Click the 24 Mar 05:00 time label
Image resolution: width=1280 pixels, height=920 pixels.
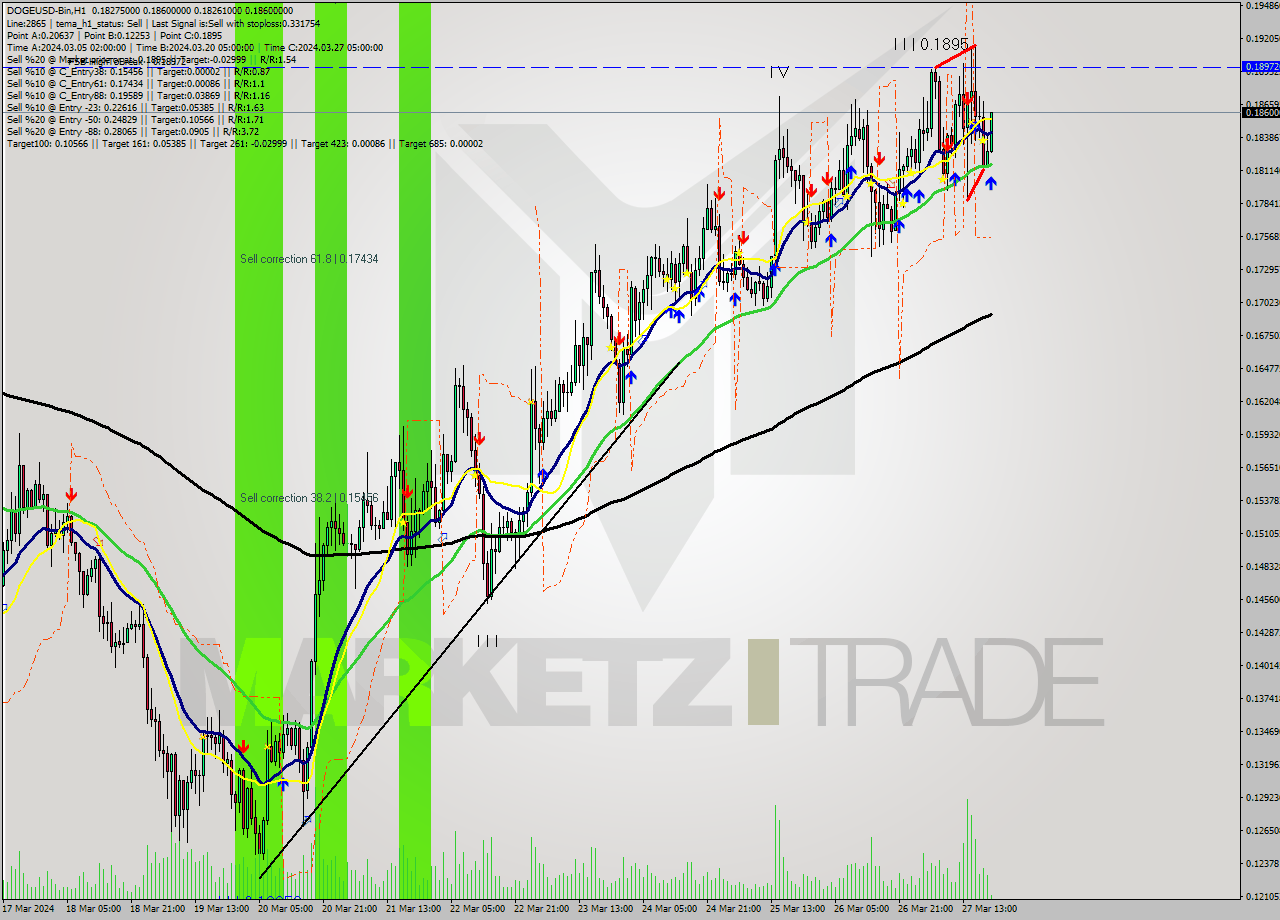(669, 909)
